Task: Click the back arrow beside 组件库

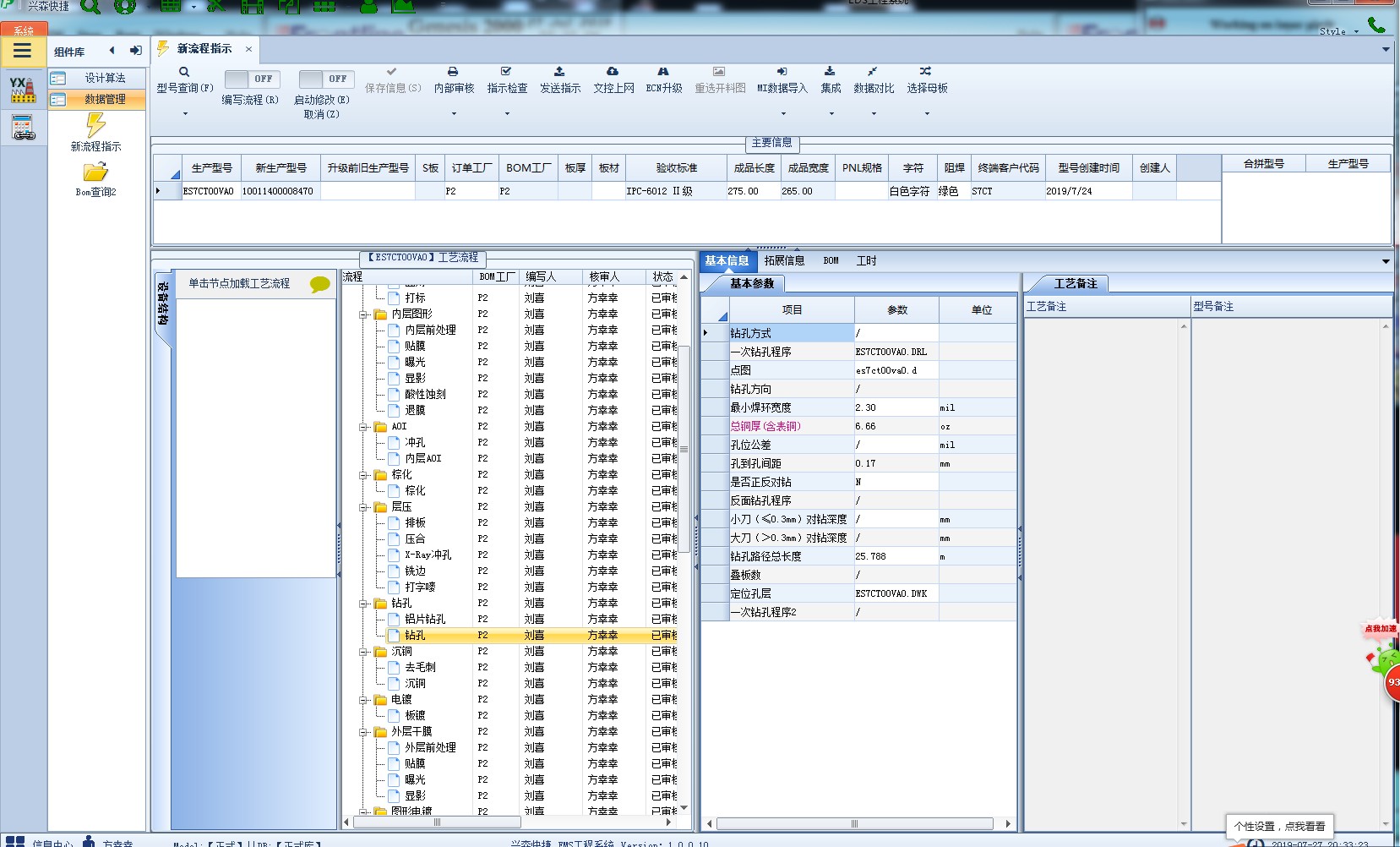Action: [x=112, y=51]
